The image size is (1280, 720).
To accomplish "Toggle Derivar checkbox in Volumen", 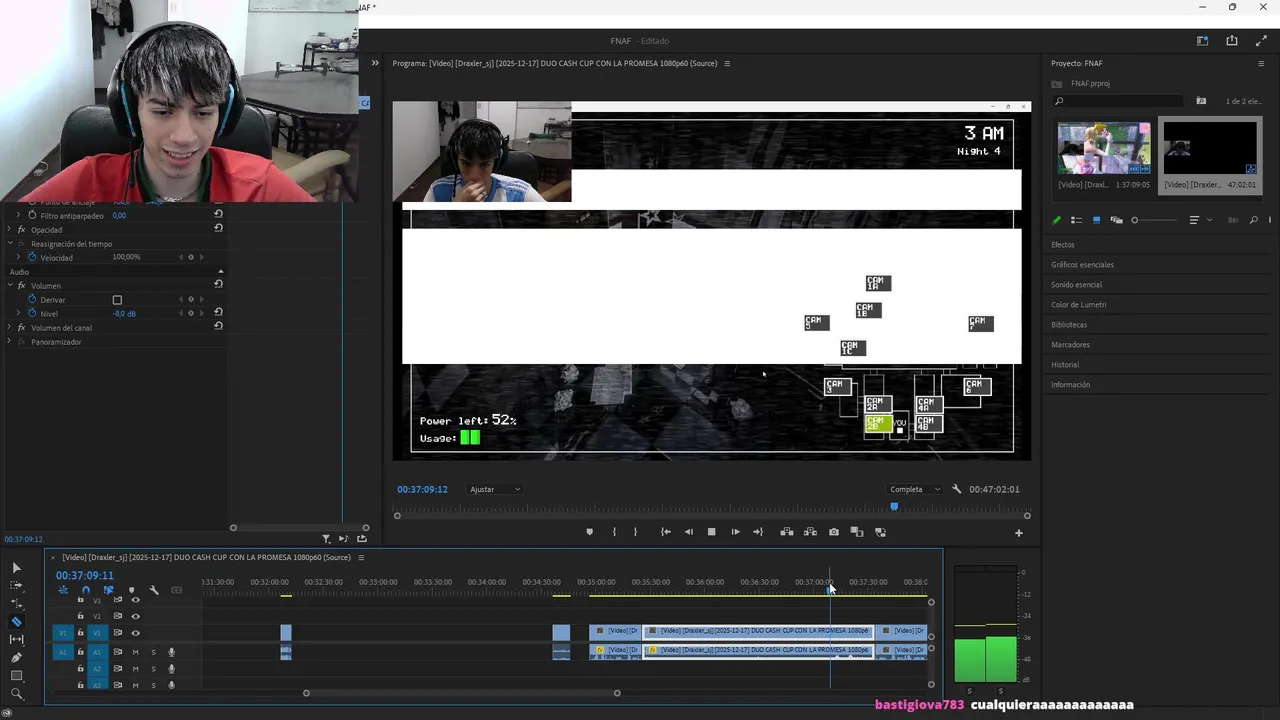I will pyautogui.click(x=117, y=300).
